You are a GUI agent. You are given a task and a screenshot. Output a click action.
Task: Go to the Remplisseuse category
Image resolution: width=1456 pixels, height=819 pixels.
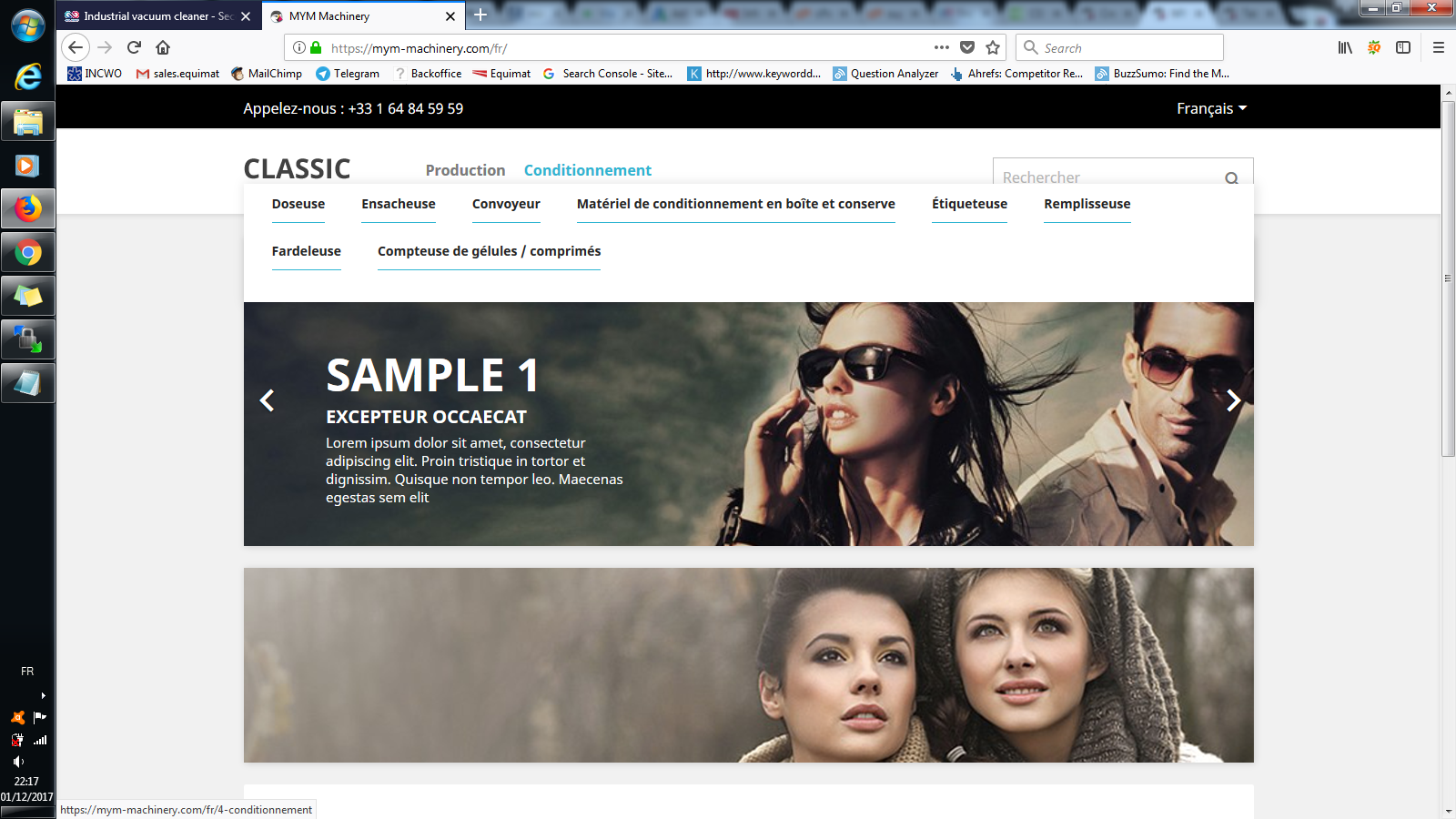(1087, 204)
